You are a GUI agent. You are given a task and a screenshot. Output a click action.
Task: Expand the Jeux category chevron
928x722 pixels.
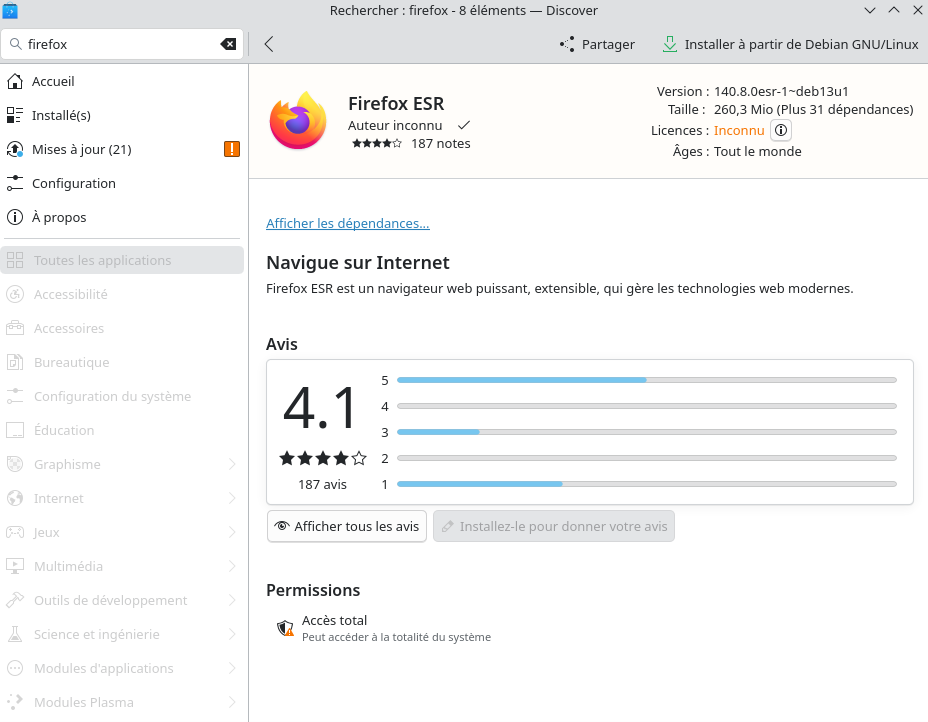tap(232, 532)
